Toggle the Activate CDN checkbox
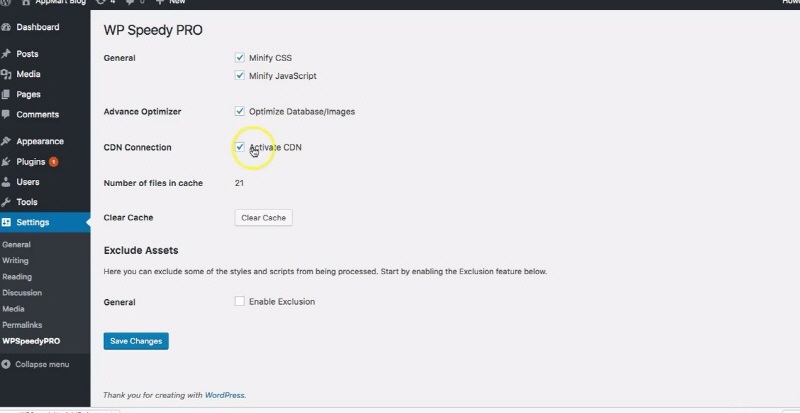 [239, 147]
